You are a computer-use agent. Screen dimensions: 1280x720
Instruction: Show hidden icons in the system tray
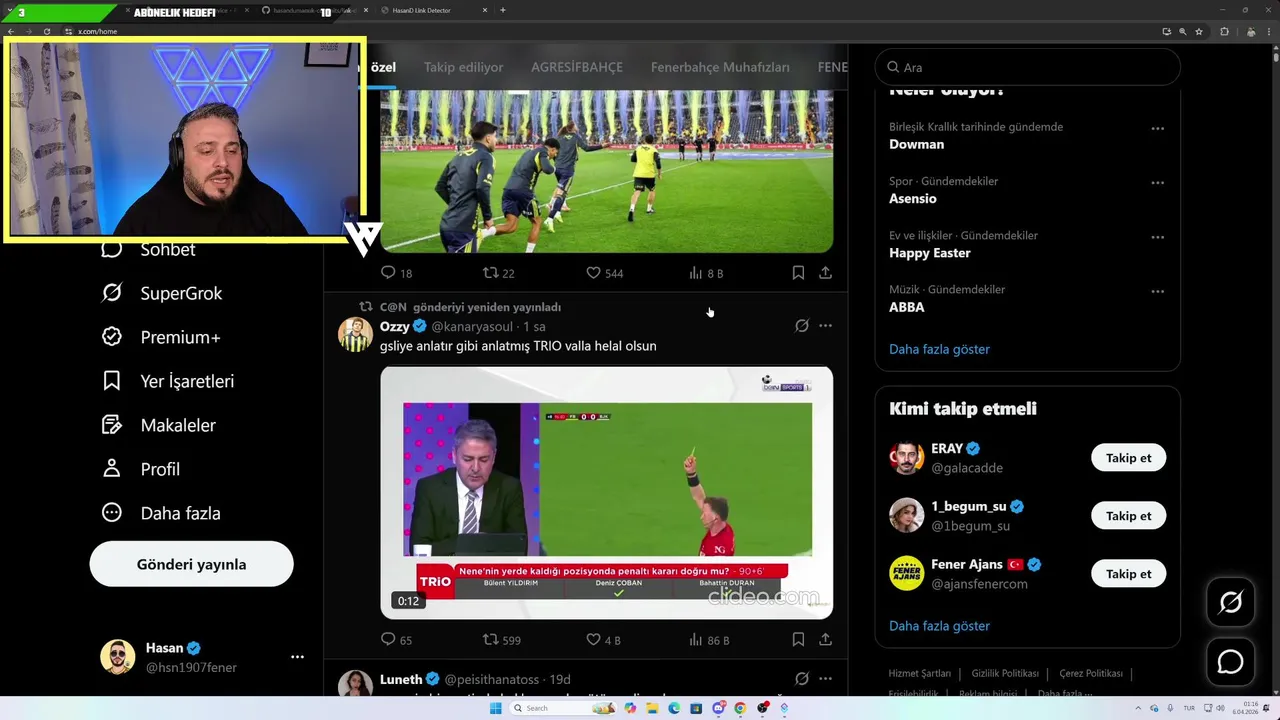coord(1138,708)
